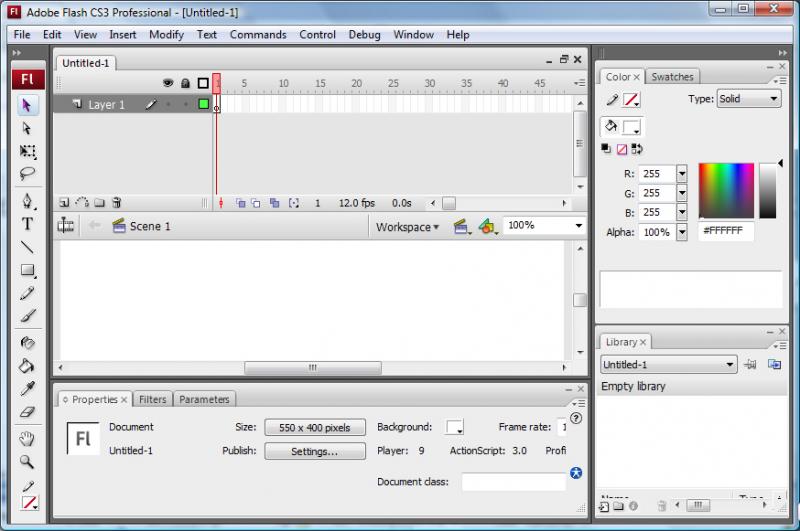The height and width of the screenshot is (531, 800).
Task: Open the timeline panel options menu
Action: pyautogui.click(x=580, y=83)
